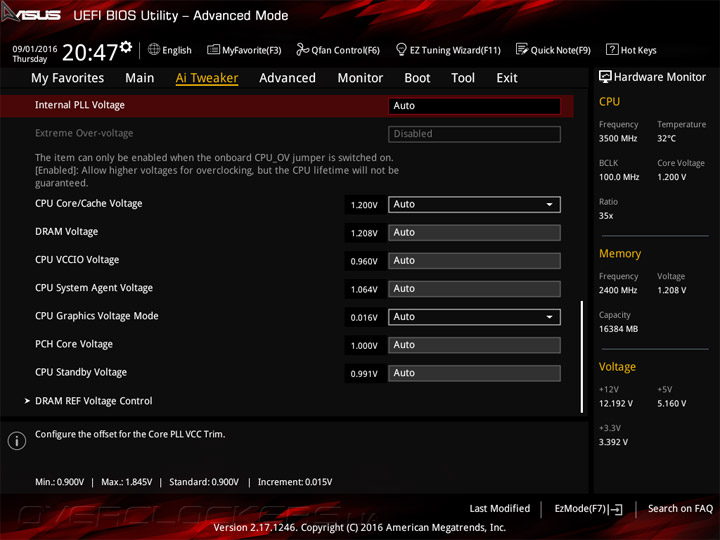Click the 3.392 V reading
Screen dimensions: 720x540
click(x=613, y=442)
